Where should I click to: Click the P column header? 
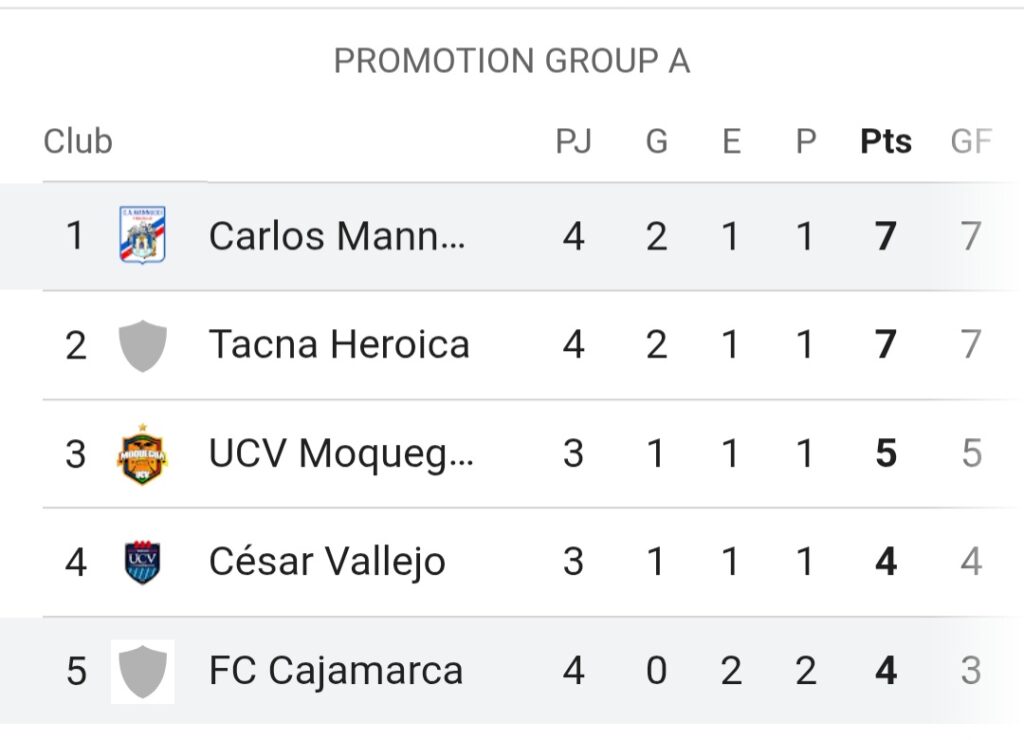(806, 141)
